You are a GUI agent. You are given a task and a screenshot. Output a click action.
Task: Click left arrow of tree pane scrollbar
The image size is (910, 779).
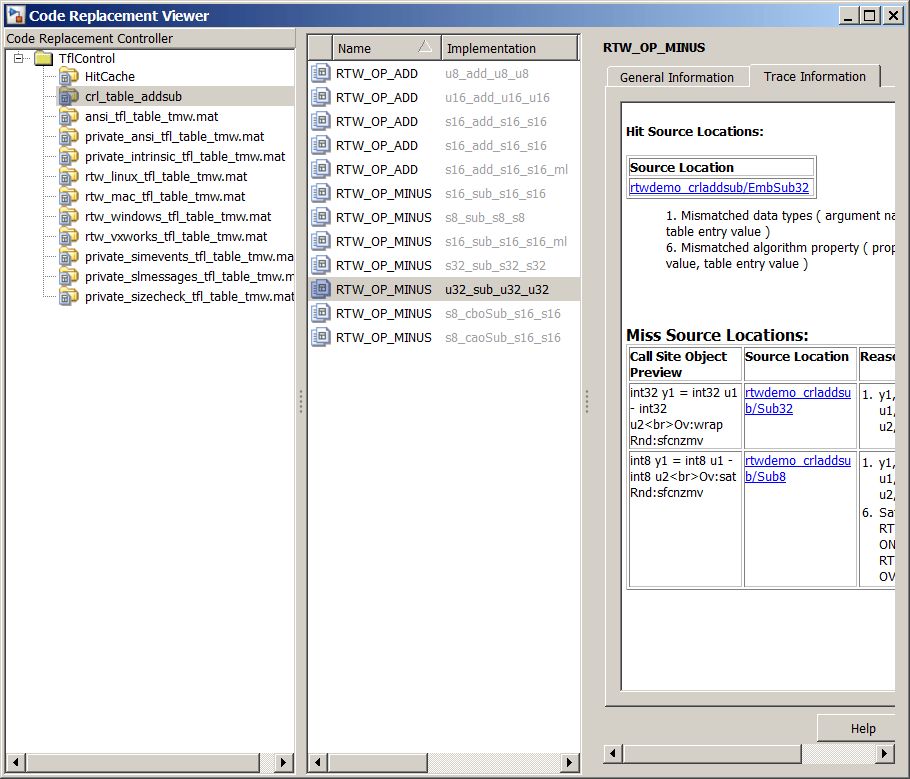[16, 762]
